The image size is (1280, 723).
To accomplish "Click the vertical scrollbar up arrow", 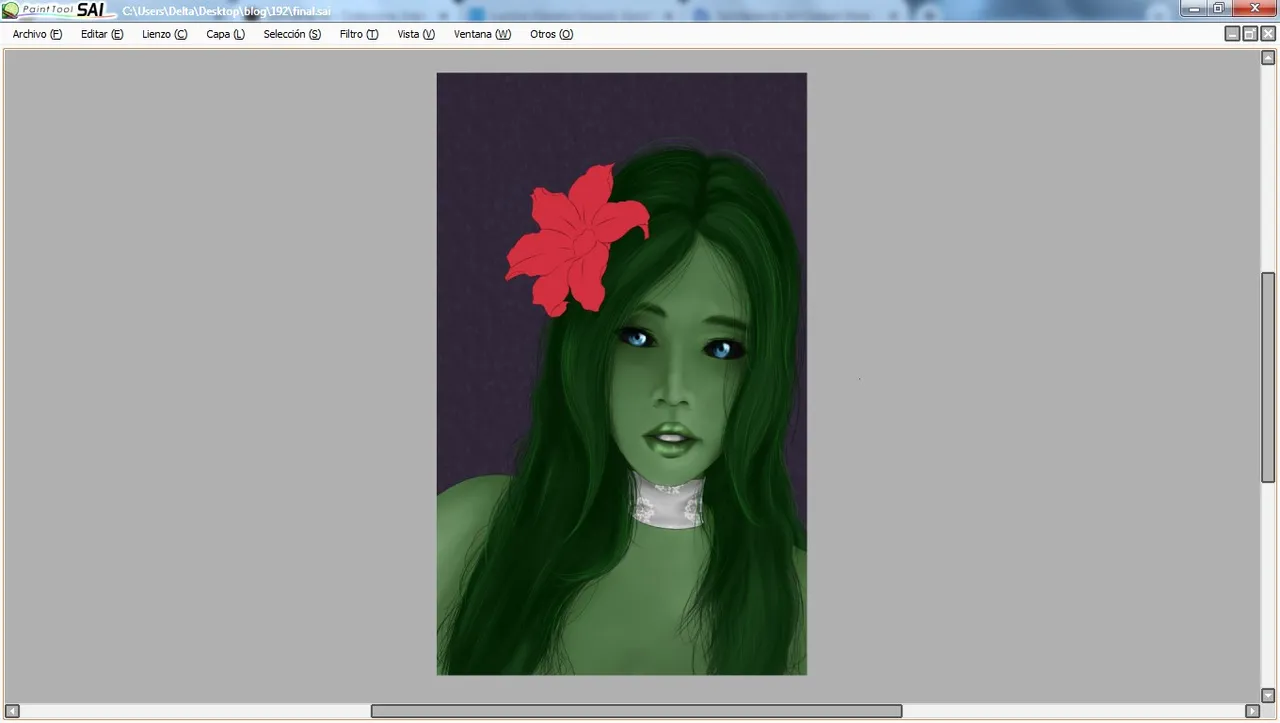I will (1268, 58).
